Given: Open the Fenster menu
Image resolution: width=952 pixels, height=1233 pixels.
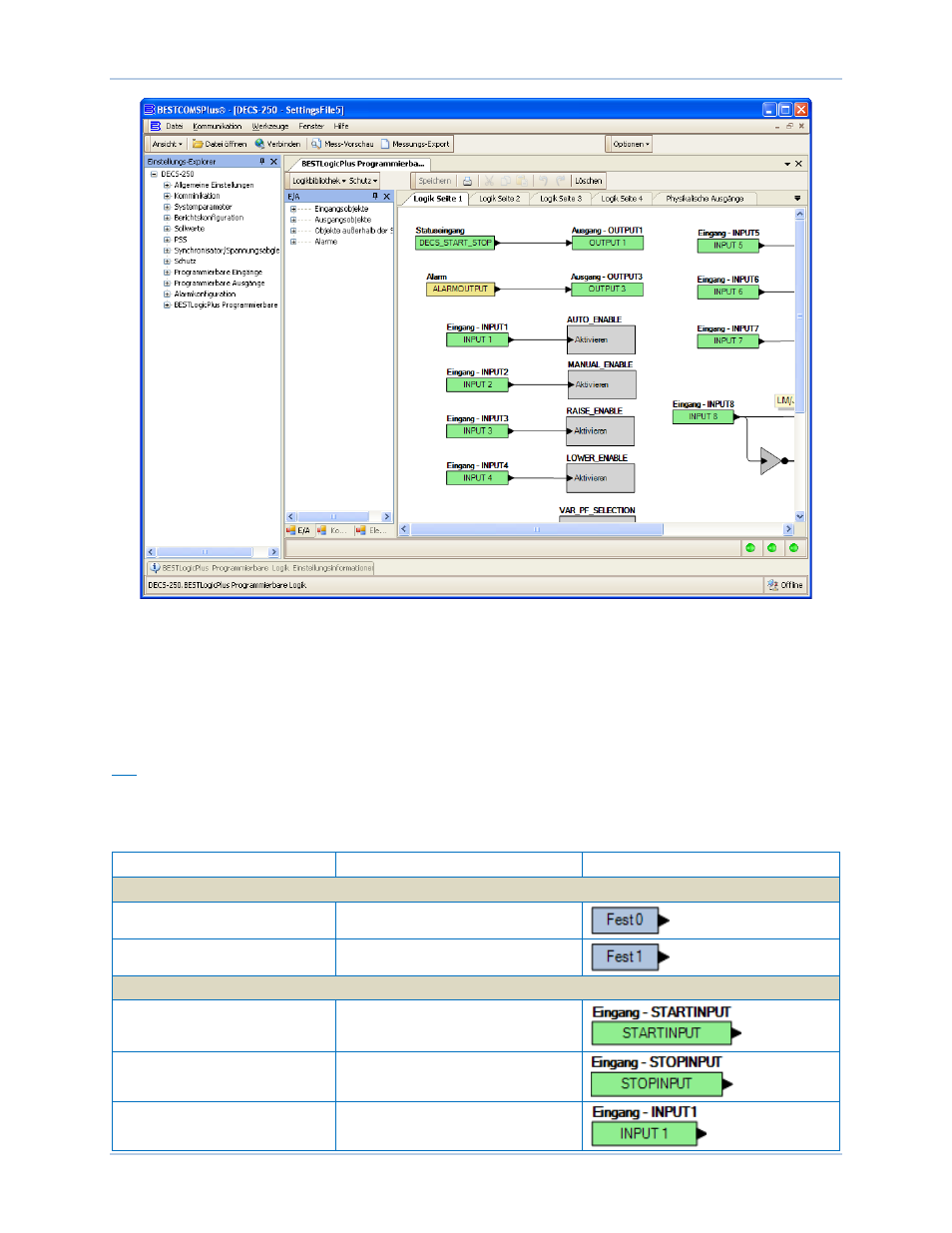Looking at the screenshot, I should point(311,127).
